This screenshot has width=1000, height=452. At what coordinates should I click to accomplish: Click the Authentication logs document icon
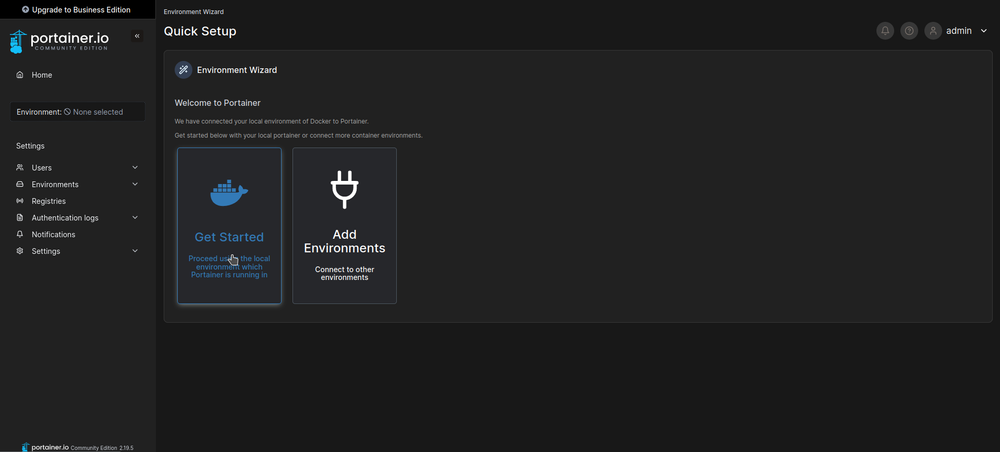point(20,217)
